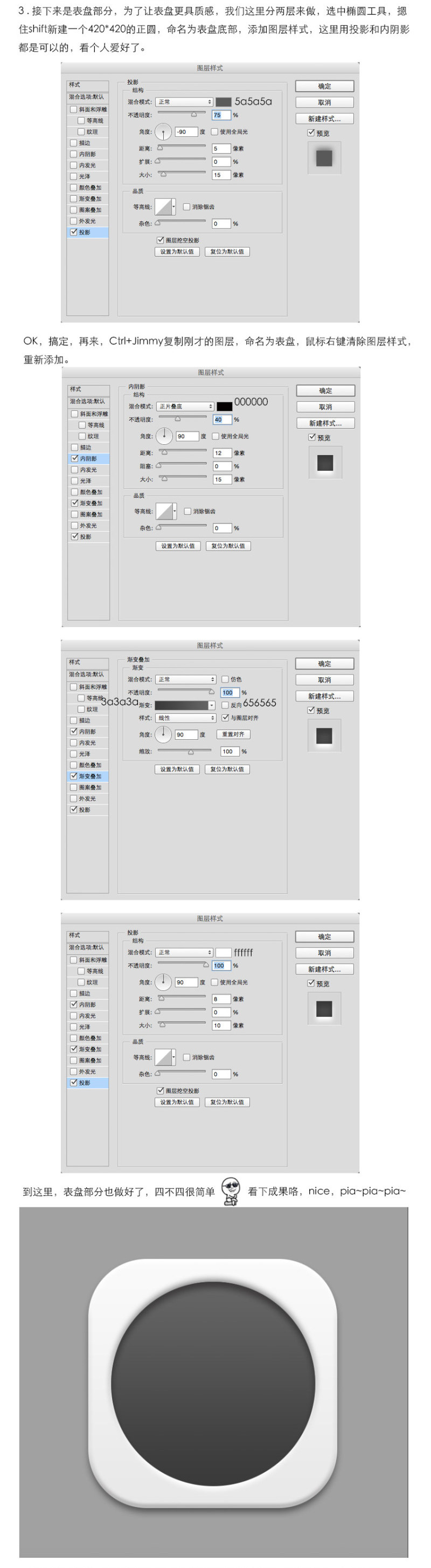The height and width of the screenshot is (1568, 431).
Task: Click the white ffffff shadow color swatch
Action: click(x=223, y=952)
